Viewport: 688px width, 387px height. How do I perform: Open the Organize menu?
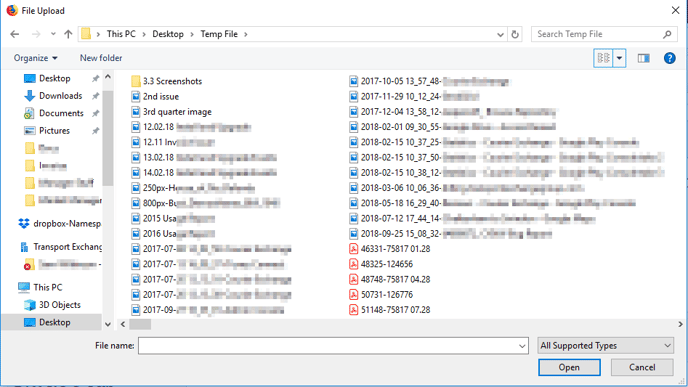(x=36, y=58)
